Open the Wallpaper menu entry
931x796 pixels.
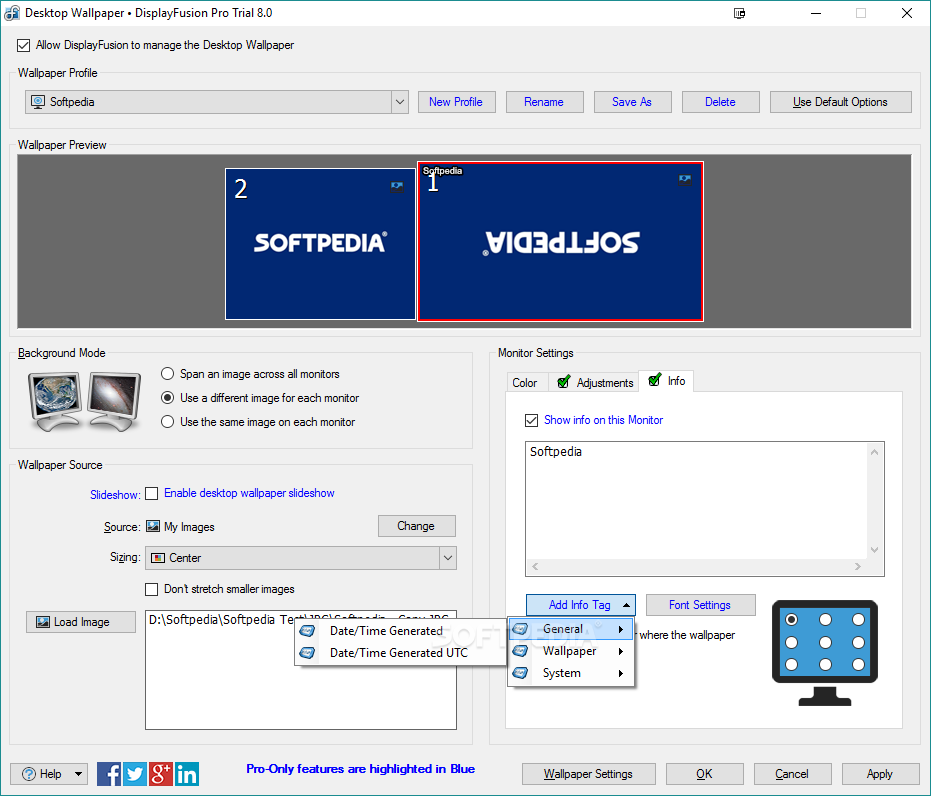(571, 651)
